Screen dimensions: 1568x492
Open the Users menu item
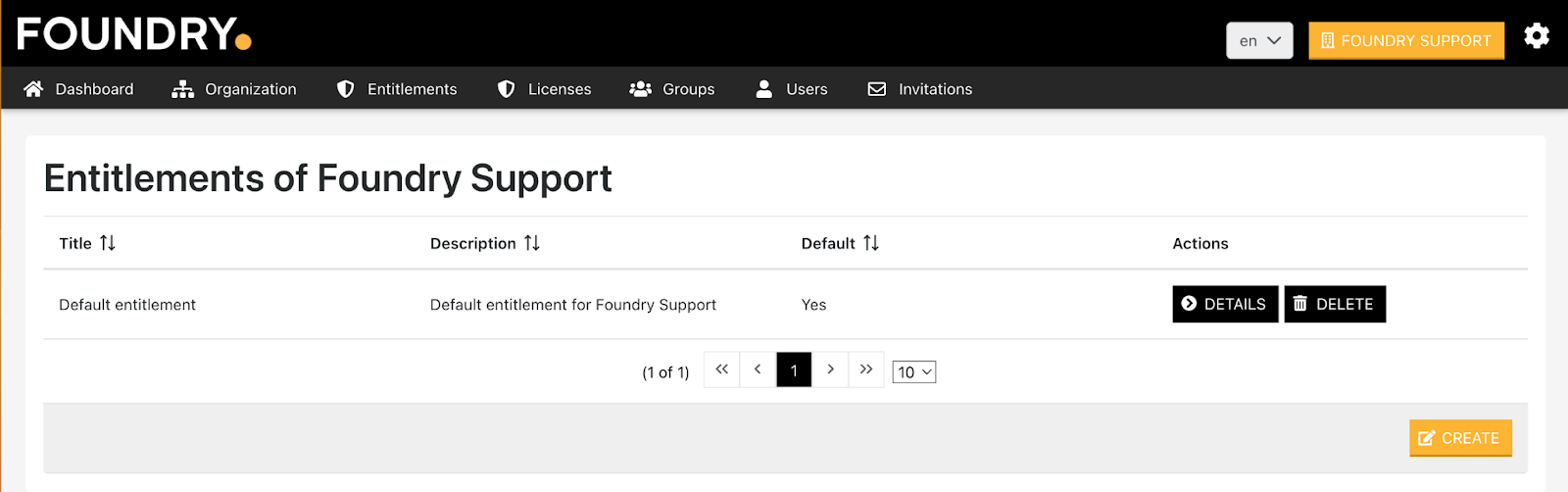click(792, 89)
